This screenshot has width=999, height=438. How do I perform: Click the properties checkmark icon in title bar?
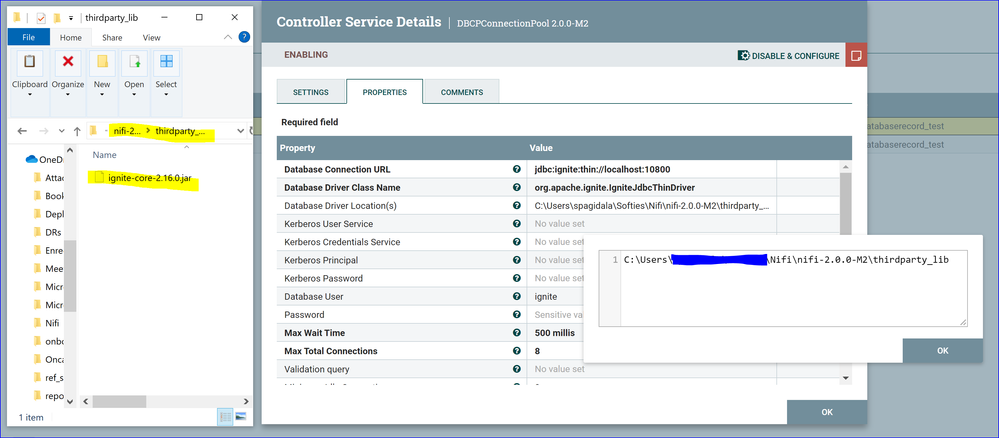click(x=41, y=18)
